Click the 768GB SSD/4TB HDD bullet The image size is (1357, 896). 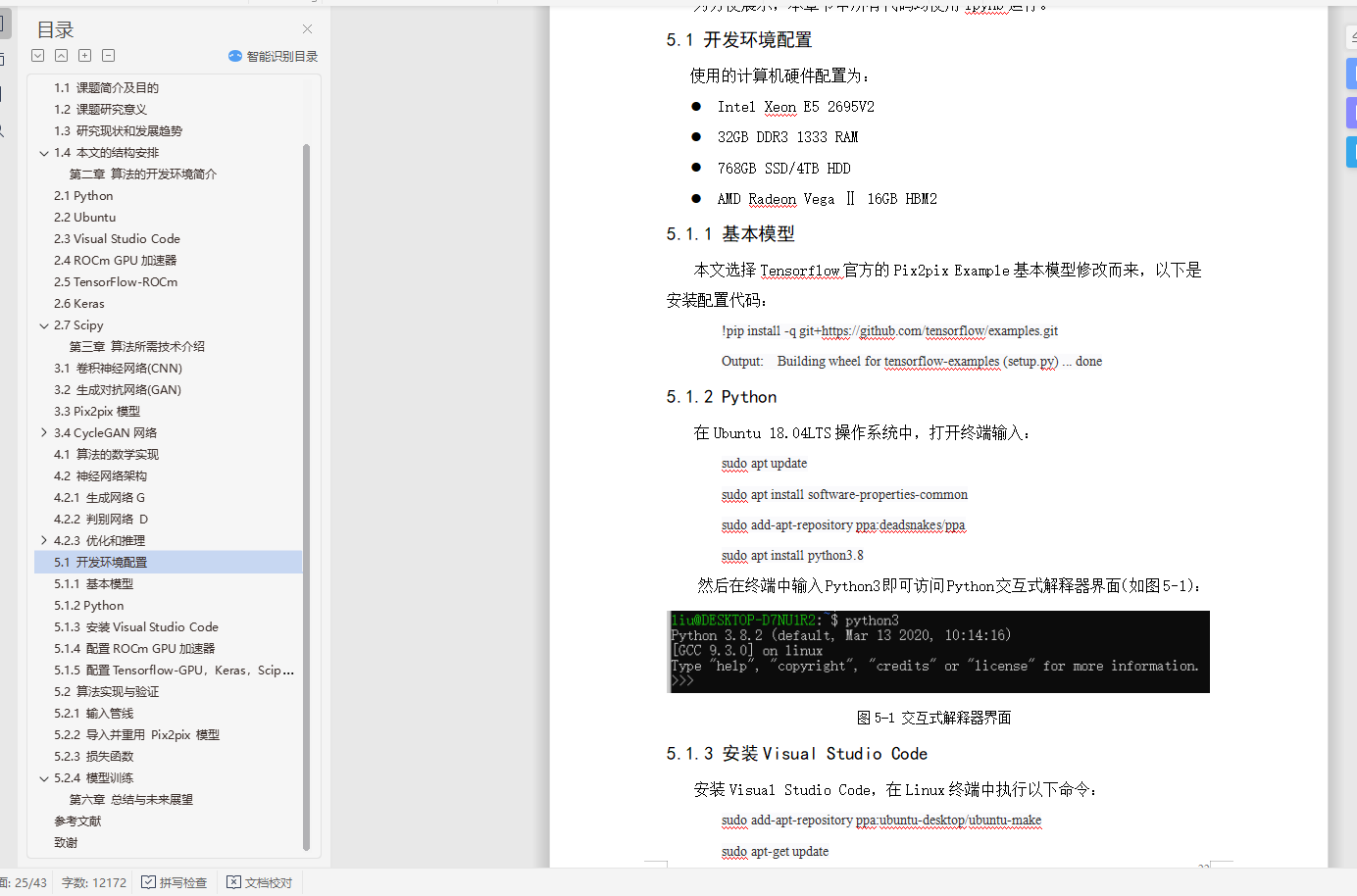pyautogui.click(x=784, y=169)
